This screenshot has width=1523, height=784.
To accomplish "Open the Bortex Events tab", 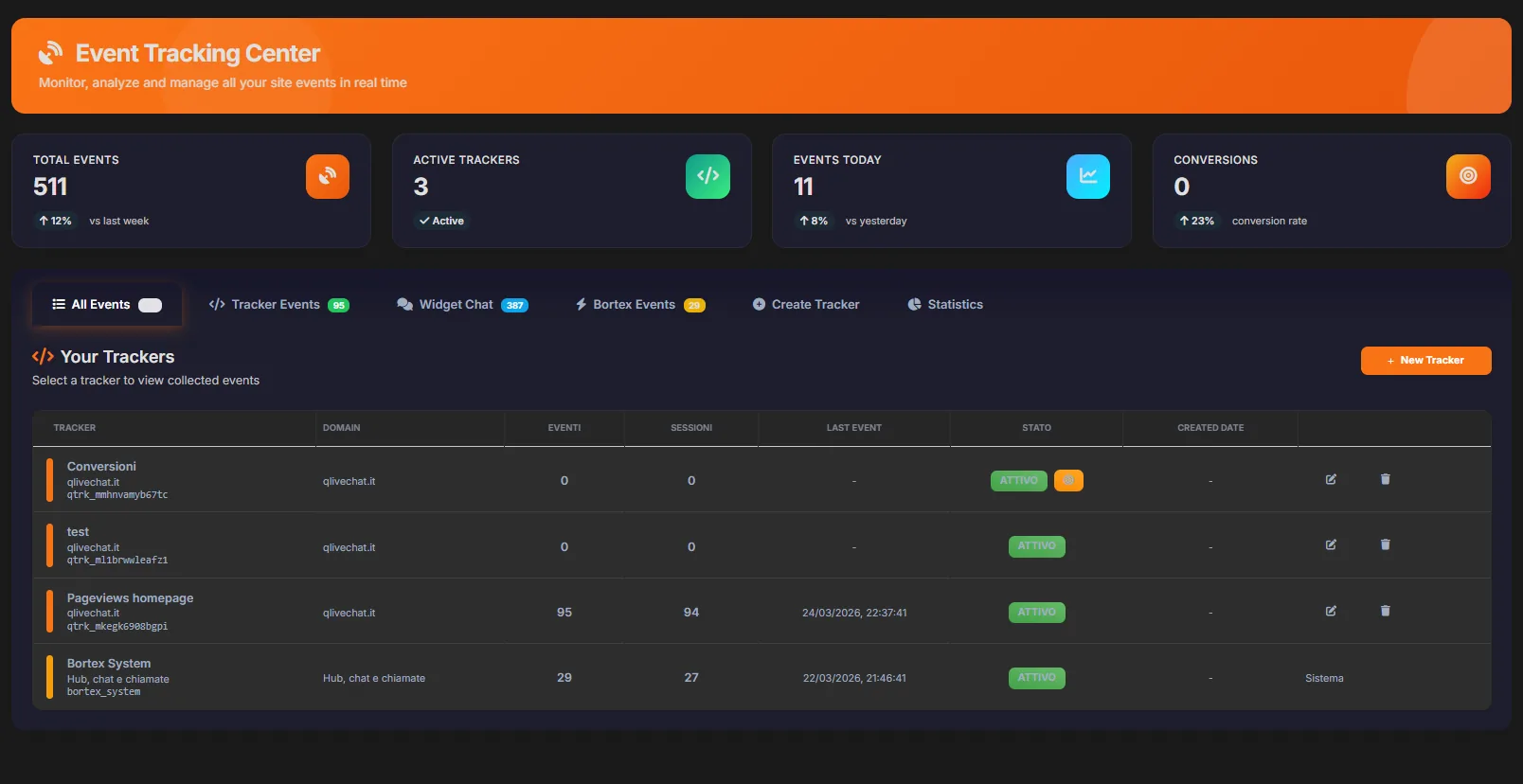I will point(640,305).
